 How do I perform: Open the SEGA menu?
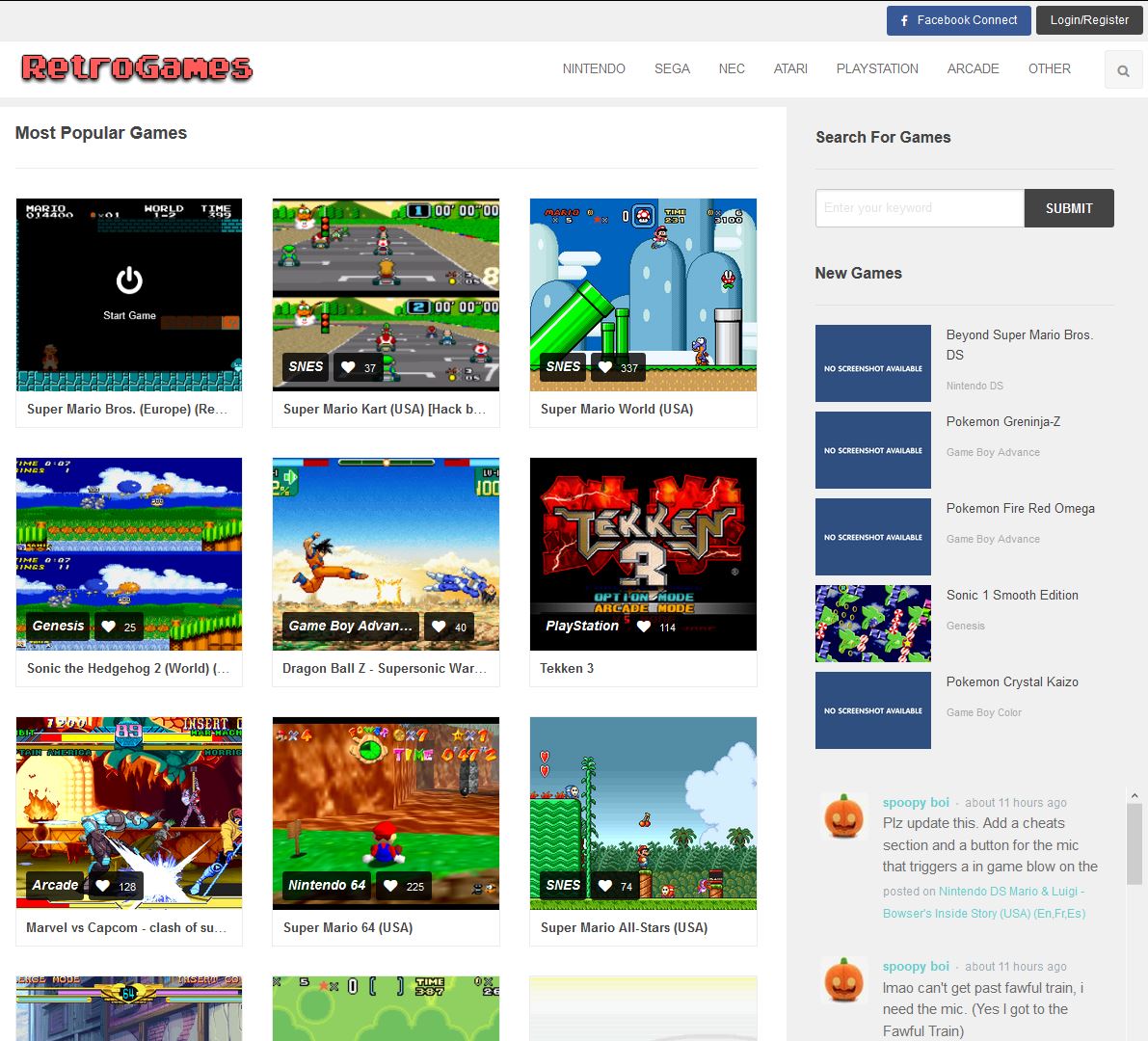point(672,68)
